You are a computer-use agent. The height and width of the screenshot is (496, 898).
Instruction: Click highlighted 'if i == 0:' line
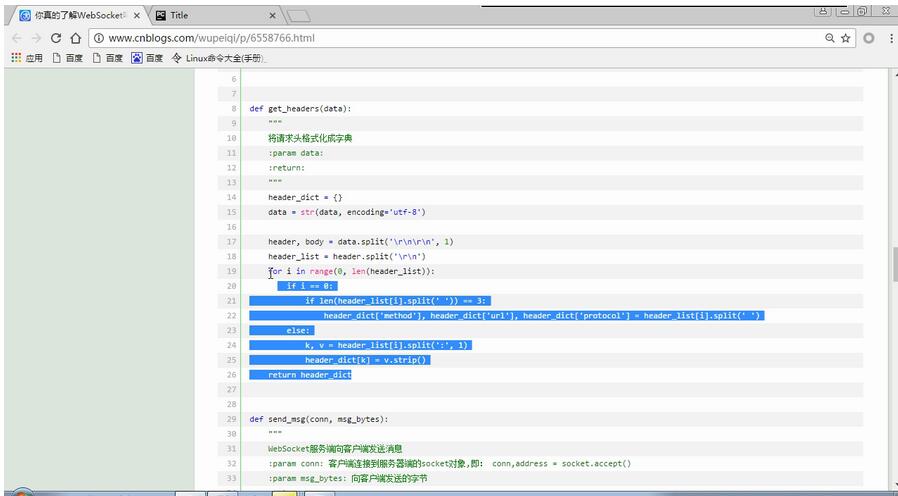pos(312,286)
